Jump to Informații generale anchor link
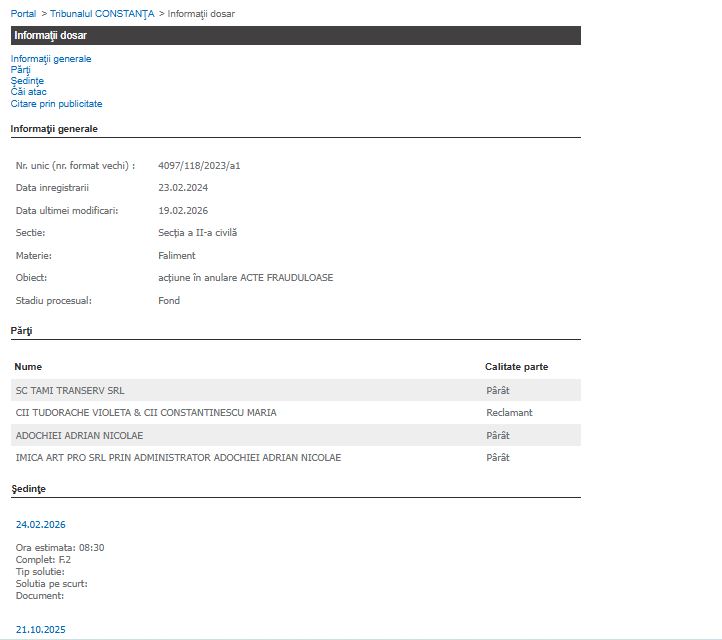 tap(51, 59)
